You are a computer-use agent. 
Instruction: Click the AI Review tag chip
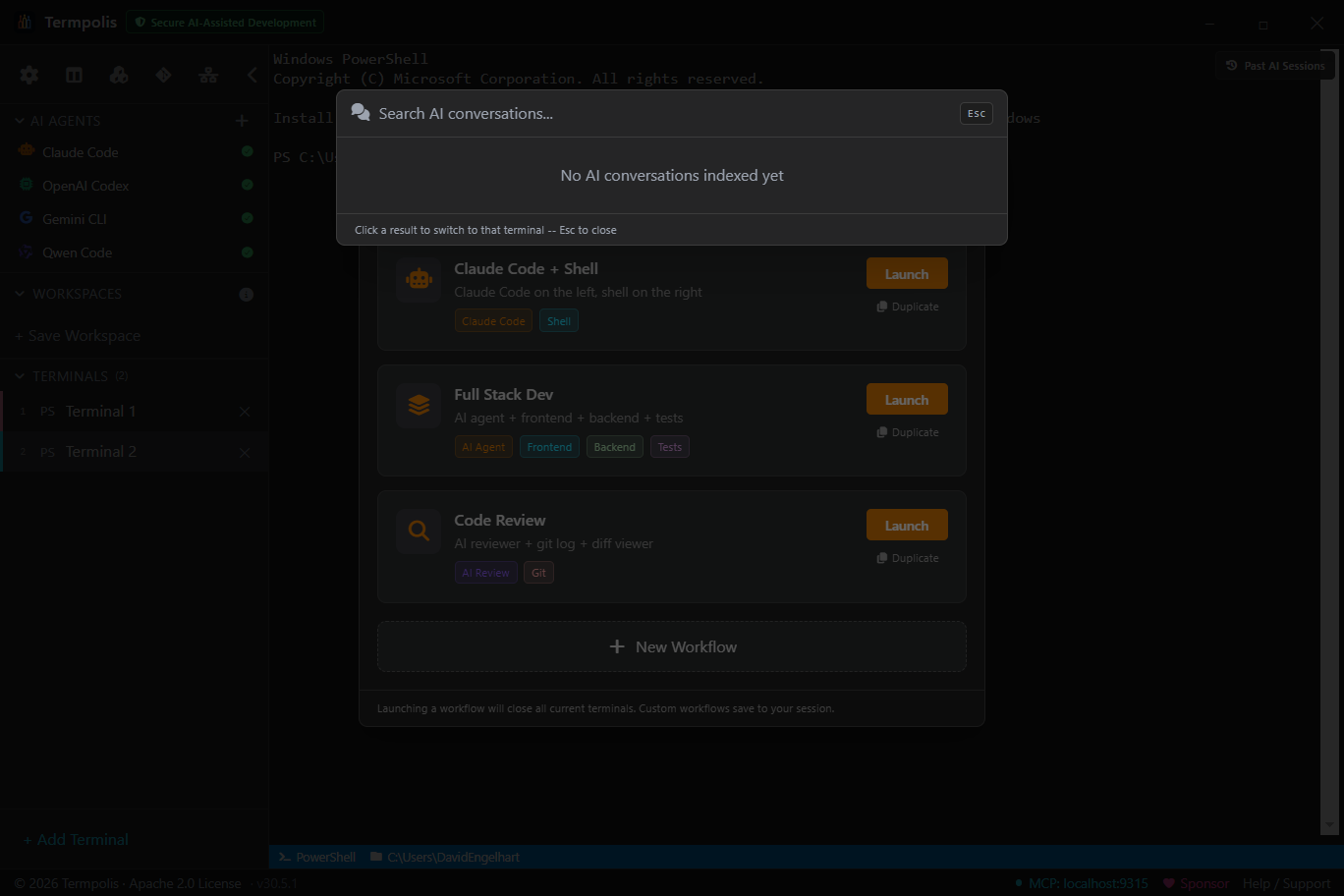[x=485, y=573]
